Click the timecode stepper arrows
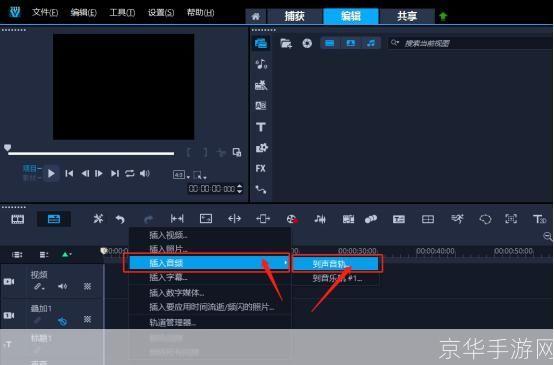This screenshot has height=365, width=554. click(240, 189)
